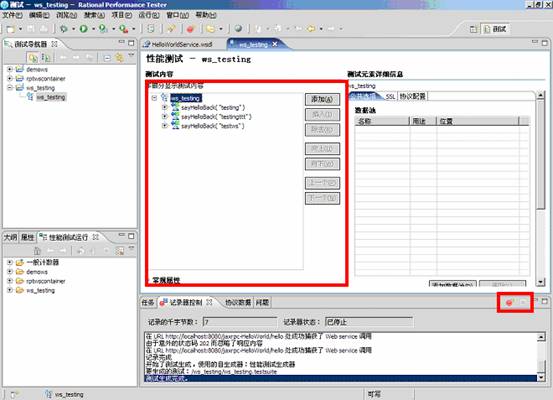Click the yellow folder icon in main toolbar
The image size is (553, 400).
[211, 29]
